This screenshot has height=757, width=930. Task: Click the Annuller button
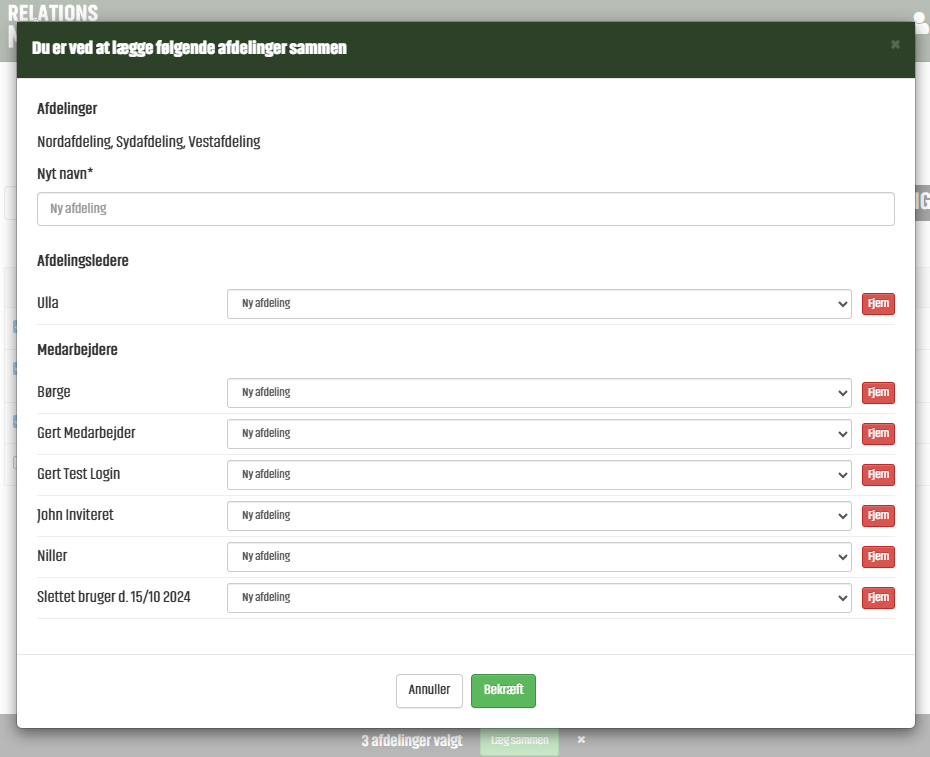429,691
